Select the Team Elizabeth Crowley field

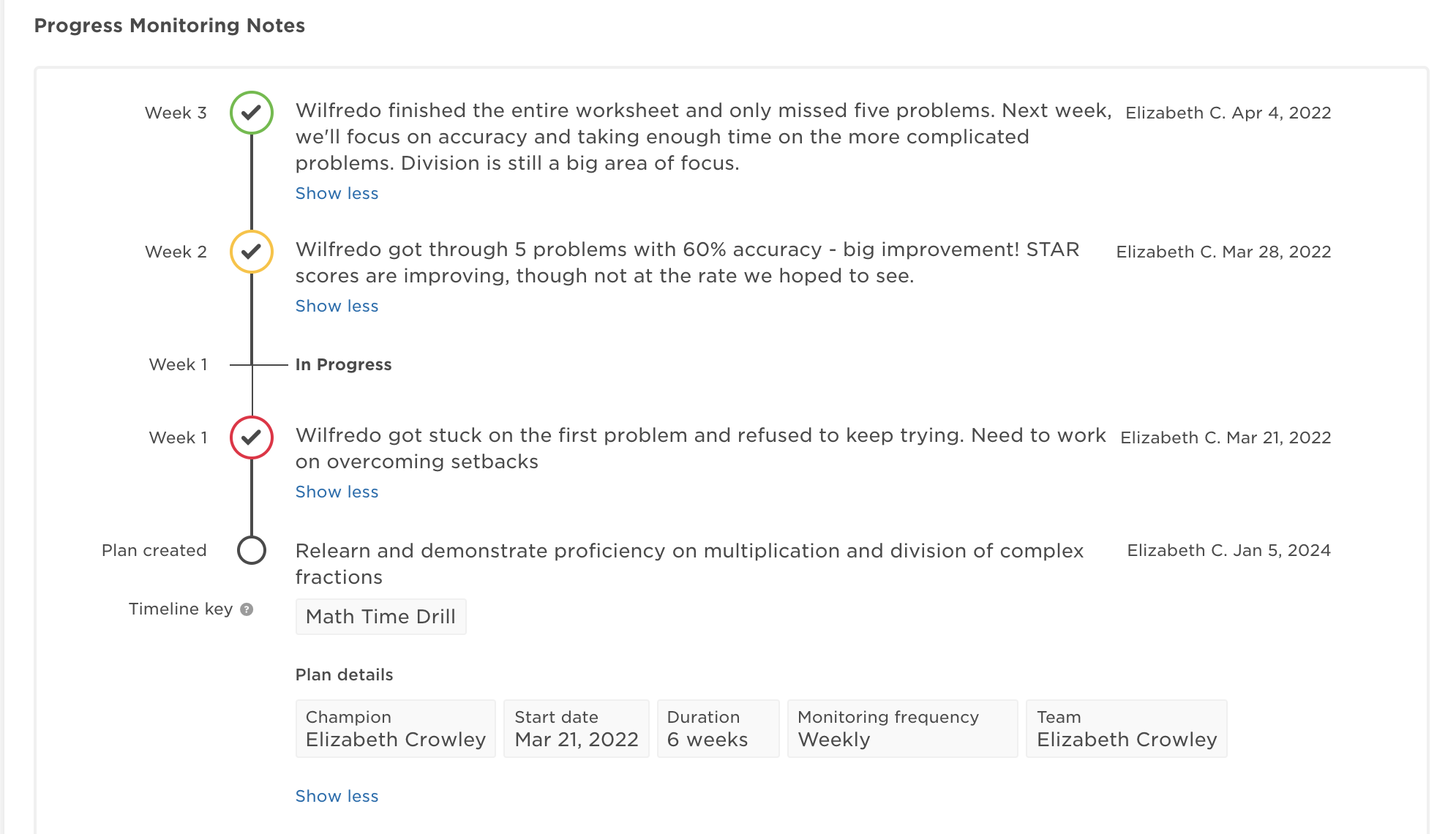click(x=1126, y=729)
